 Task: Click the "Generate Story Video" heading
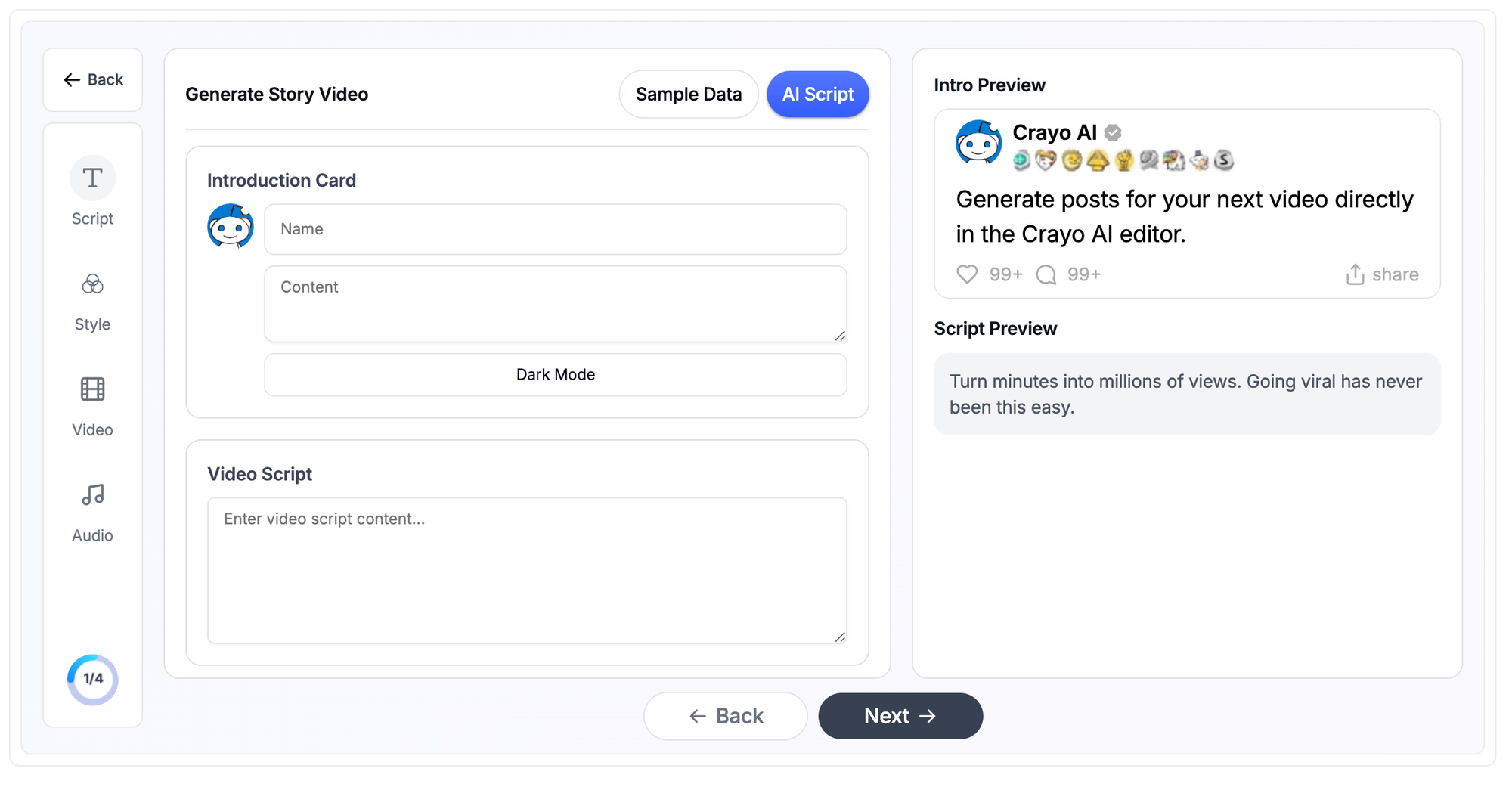click(277, 95)
